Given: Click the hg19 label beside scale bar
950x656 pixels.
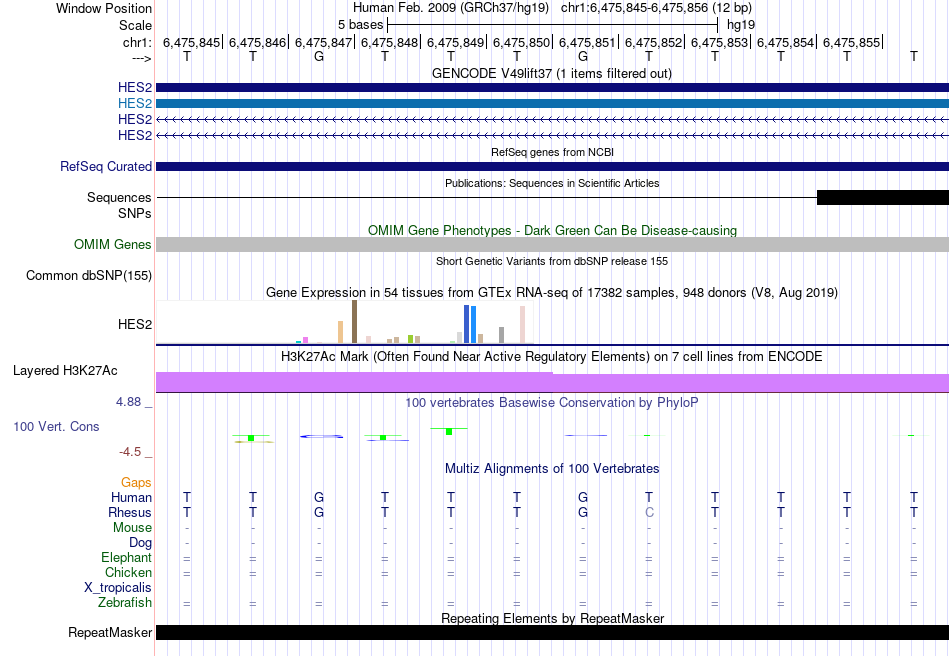Looking at the screenshot, I should (740, 25).
